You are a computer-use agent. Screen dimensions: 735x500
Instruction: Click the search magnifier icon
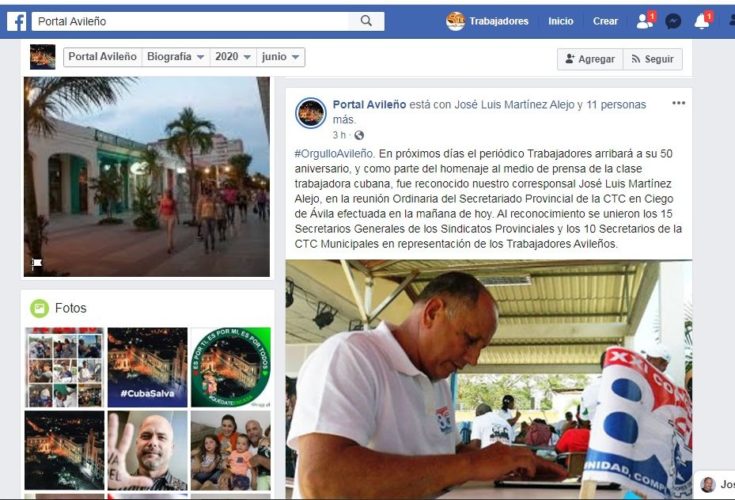[x=366, y=21]
